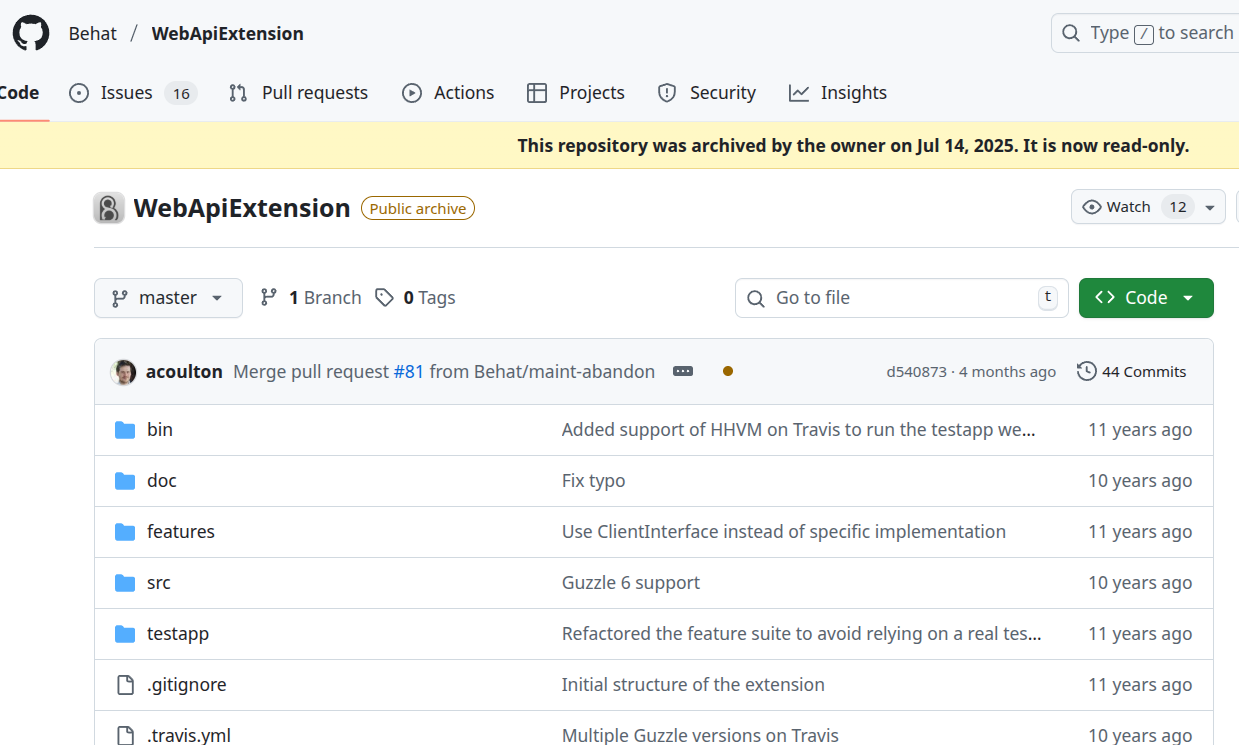Screen dimensions: 1239x745
Task: Expand commit message ellipsis button
Action: (x=683, y=372)
